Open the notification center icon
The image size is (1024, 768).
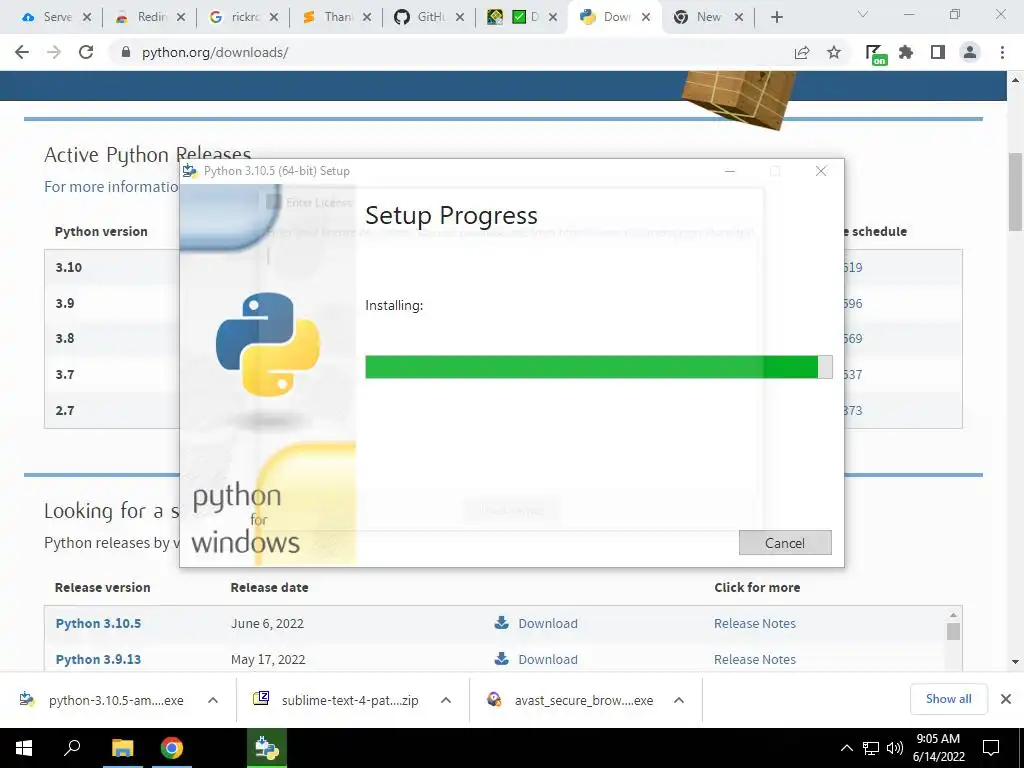click(x=991, y=748)
